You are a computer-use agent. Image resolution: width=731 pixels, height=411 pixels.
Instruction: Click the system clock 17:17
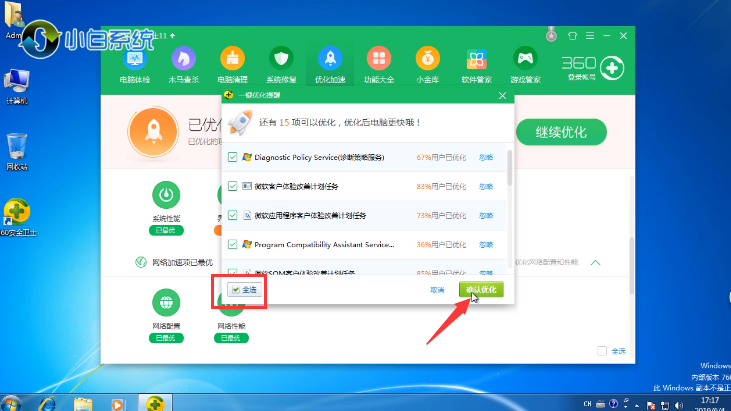(710, 400)
